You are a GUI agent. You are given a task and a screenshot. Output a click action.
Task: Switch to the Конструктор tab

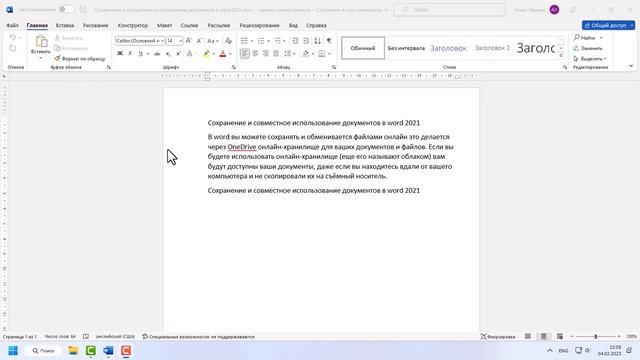tap(133, 25)
